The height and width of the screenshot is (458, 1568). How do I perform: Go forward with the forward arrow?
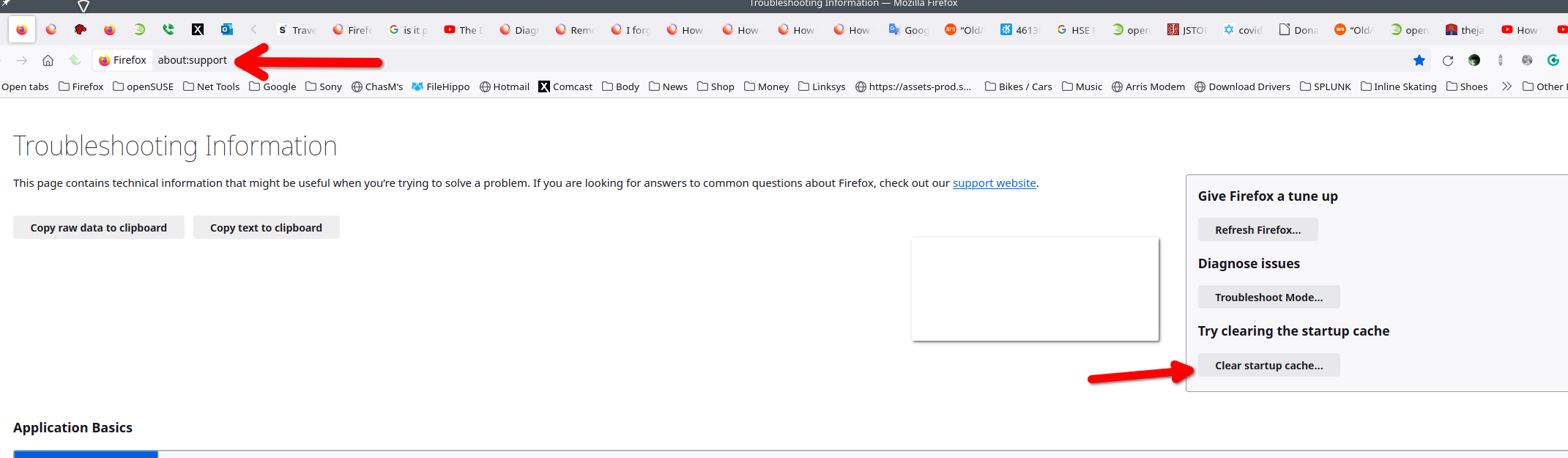tap(22, 60)
